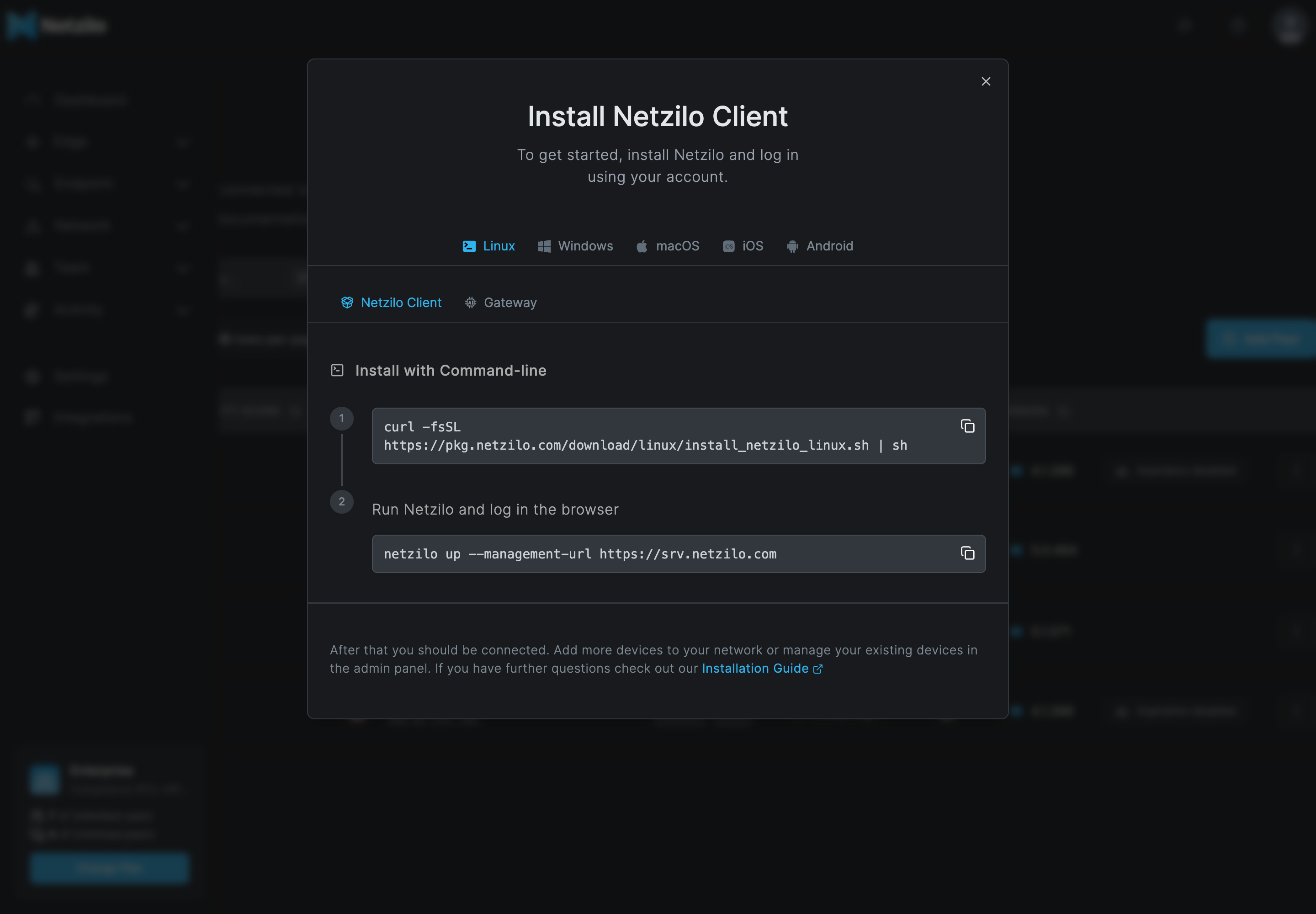The image size is (1316, 914).
Task: Copy the netzilo up command
Action: 967,553
